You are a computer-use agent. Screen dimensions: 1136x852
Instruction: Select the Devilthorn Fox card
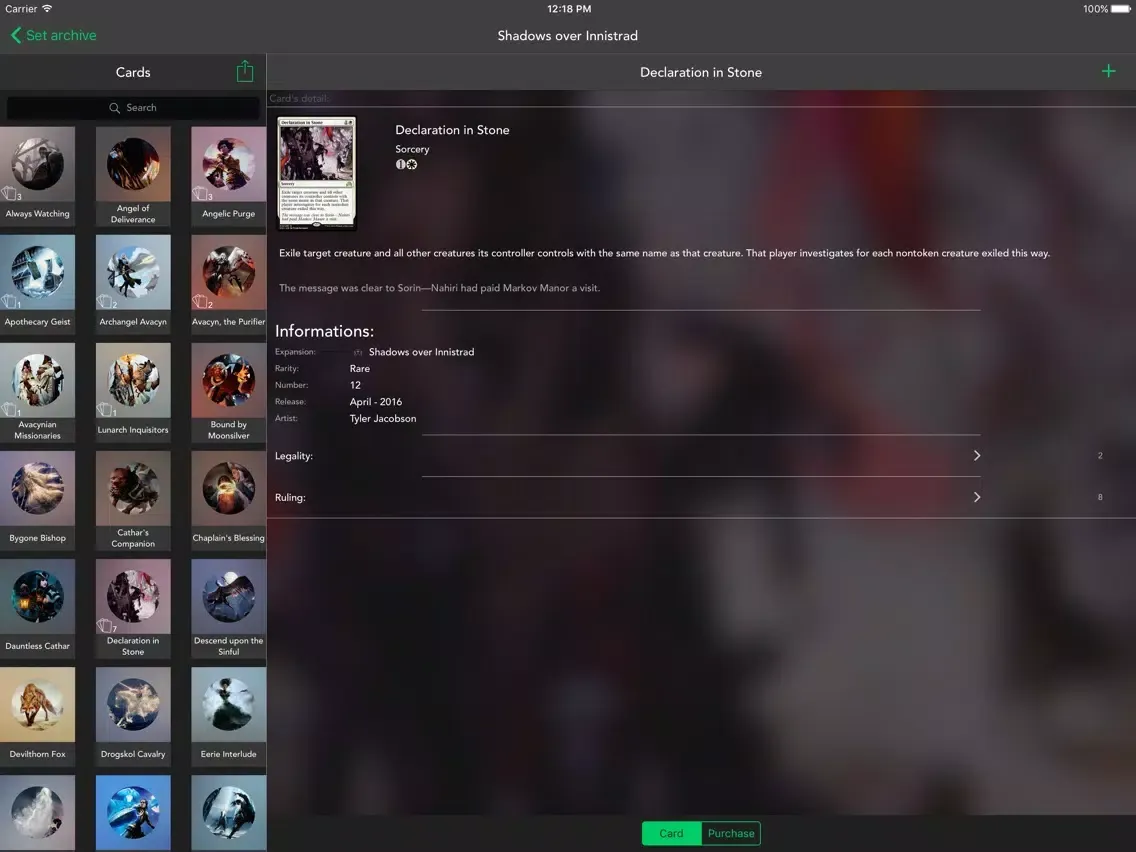coord(38,716)
